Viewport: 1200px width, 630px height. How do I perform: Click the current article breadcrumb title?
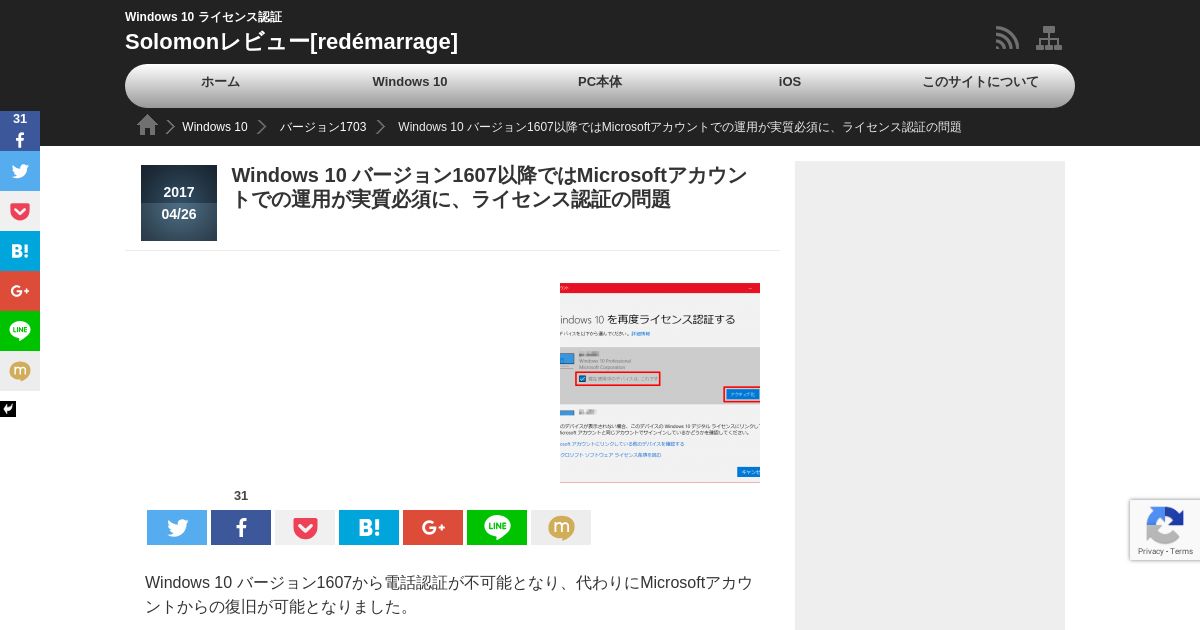click(x=680, y=127)
